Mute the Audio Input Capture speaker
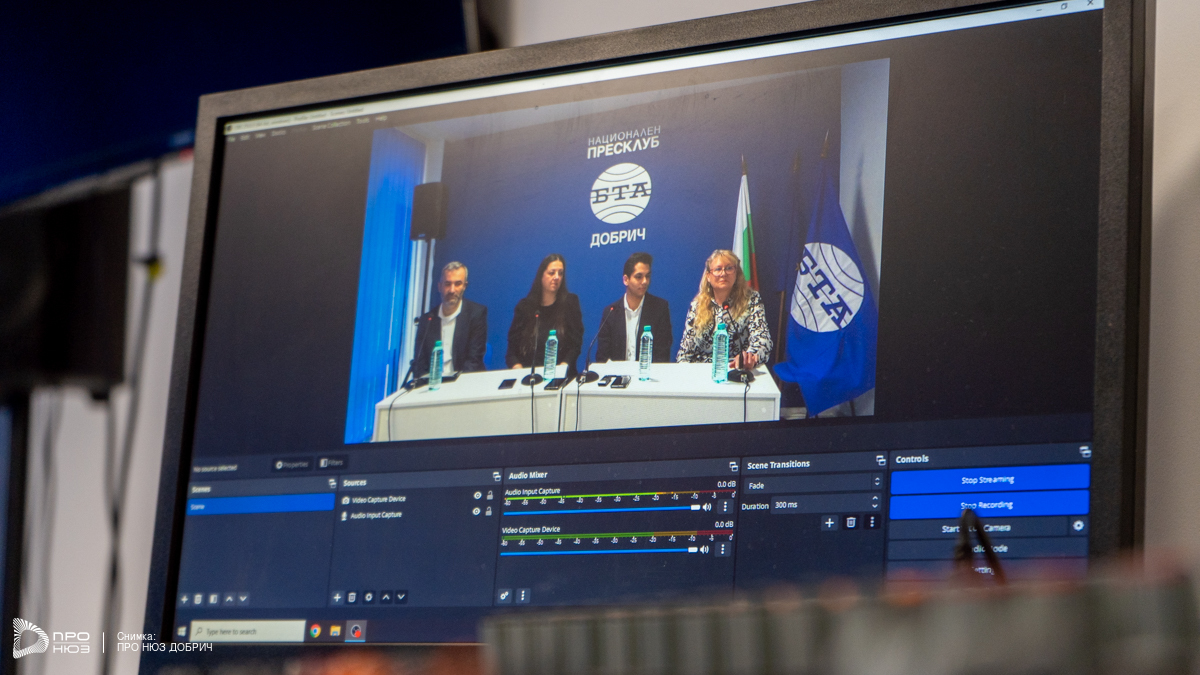The image size is (1200, 675). tap(706, 507)
